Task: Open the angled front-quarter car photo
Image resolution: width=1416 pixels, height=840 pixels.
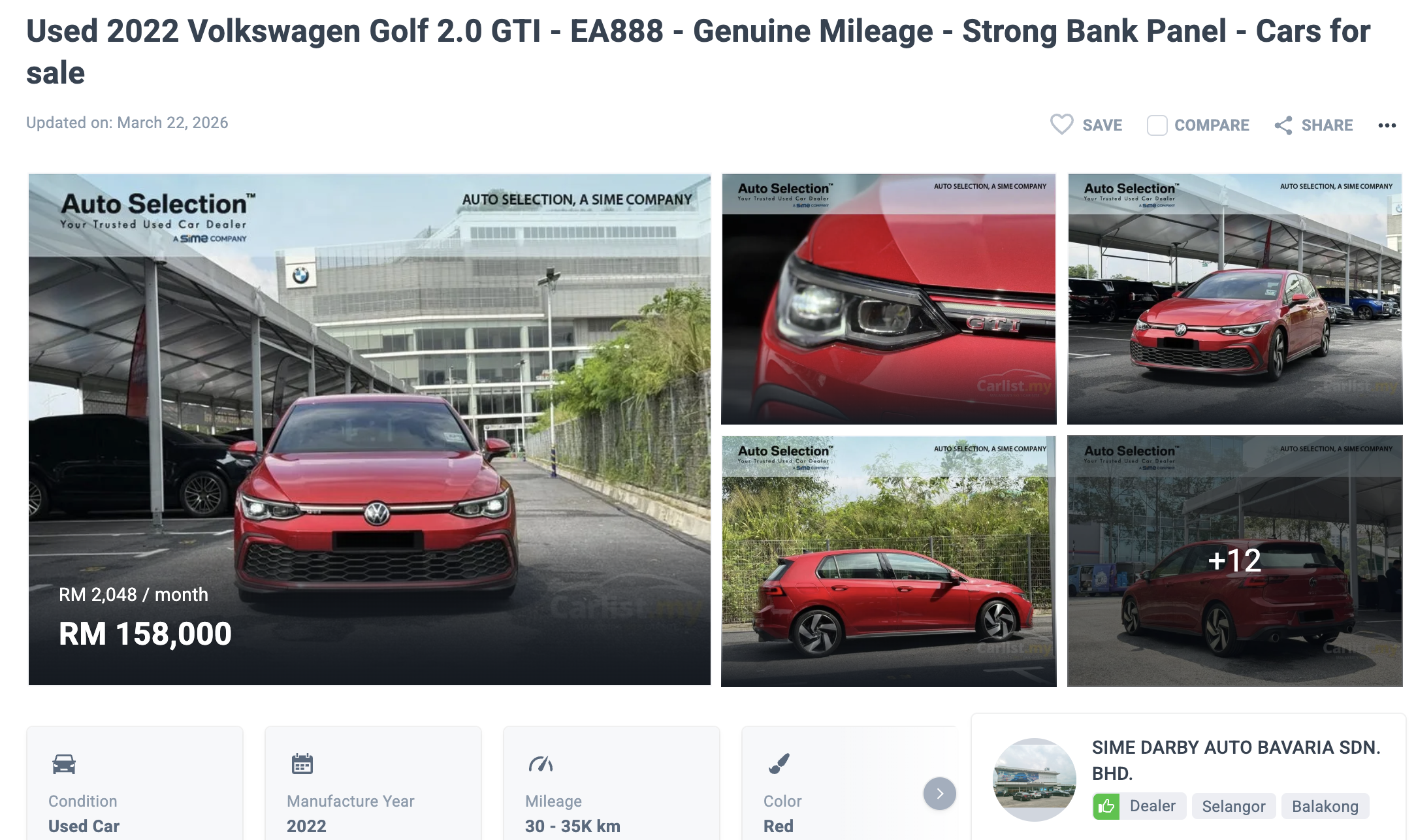Action: [1234, 299]
